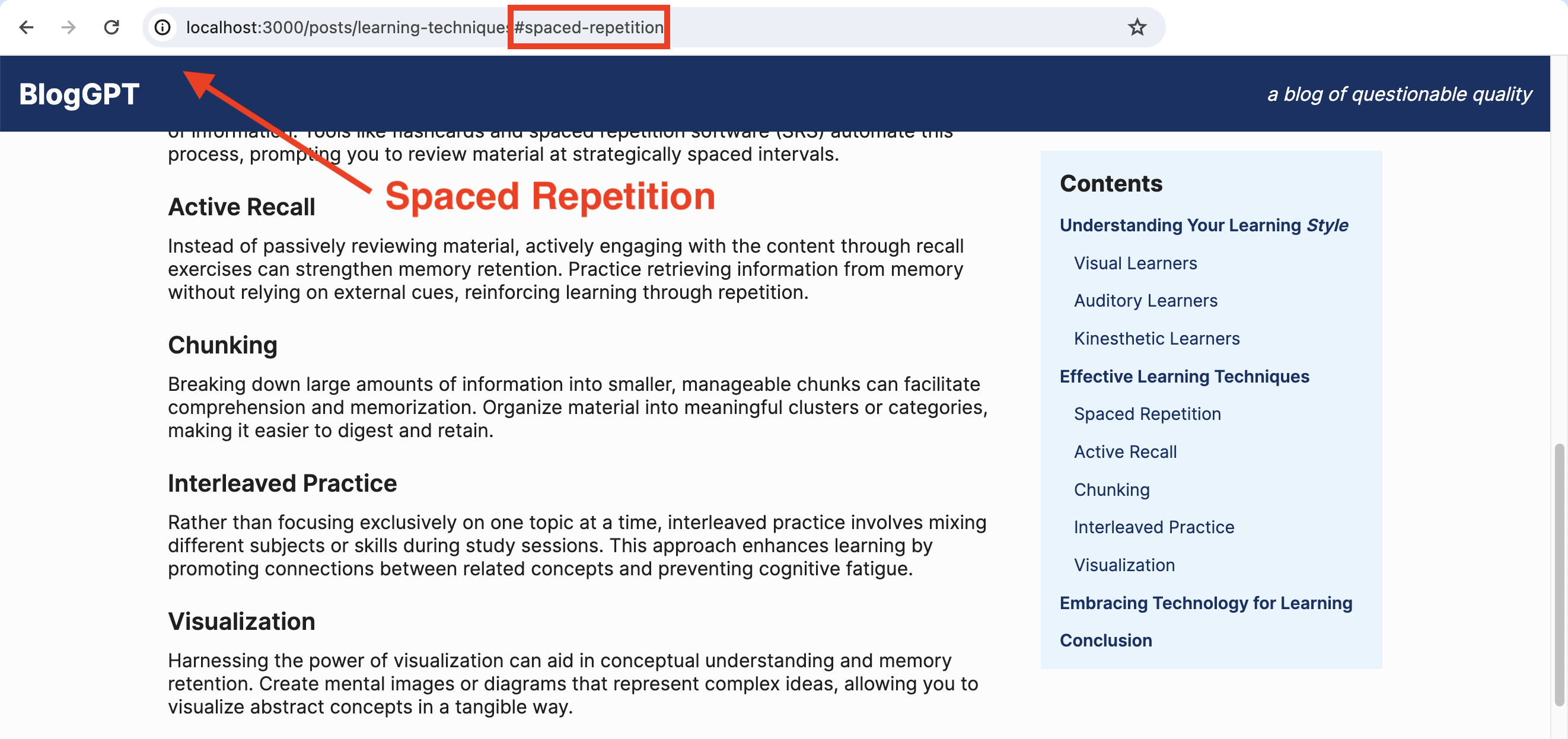Screen dimensions: 1568x739
Task: Click the forward navigation arrow icon
Action: click(68, 27)
